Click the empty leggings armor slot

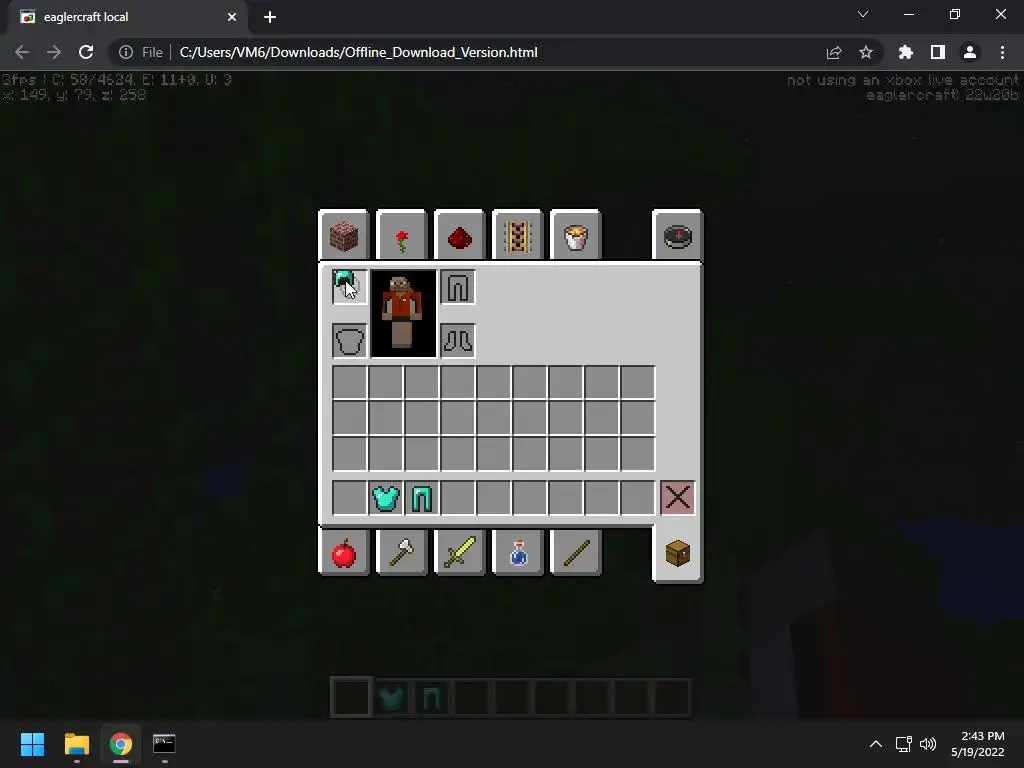point(458,287)
